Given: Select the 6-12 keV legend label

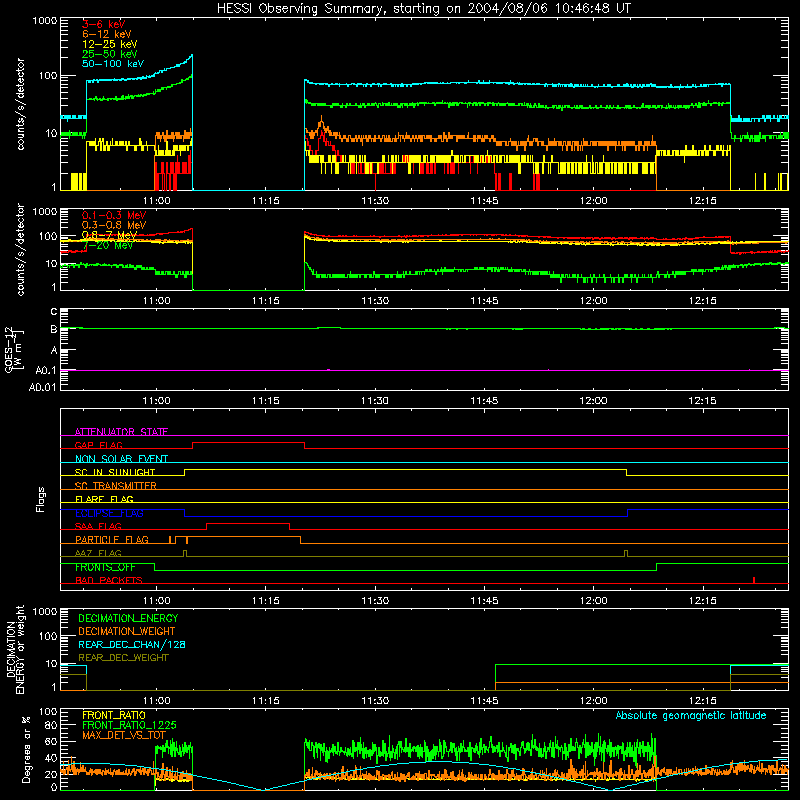Looking at the screenshot, I should (107, 34).
